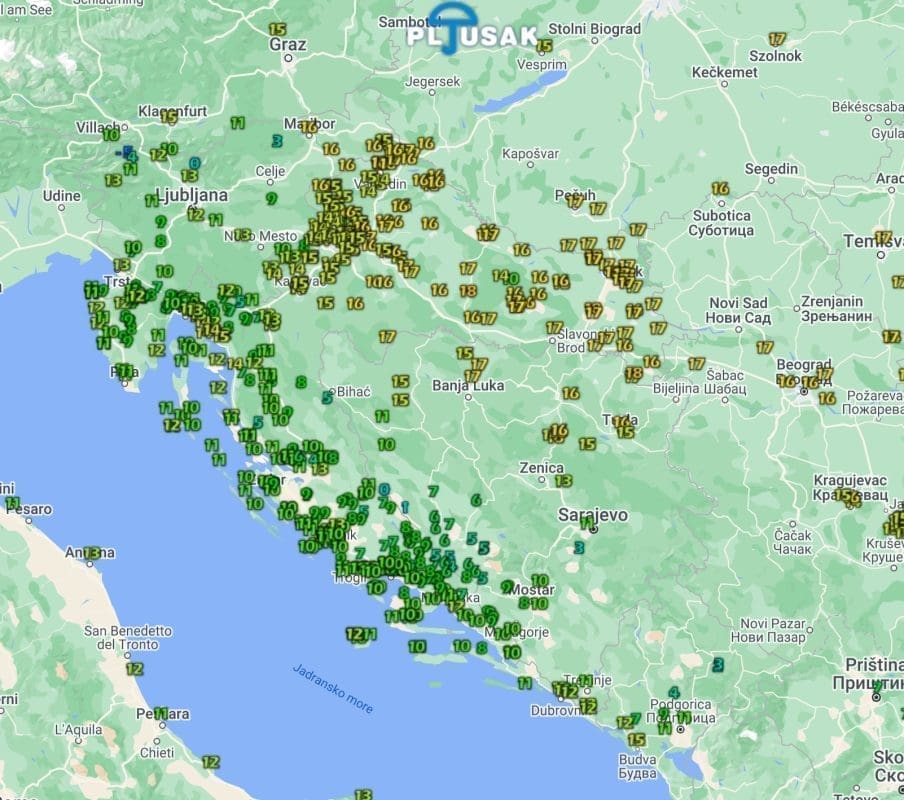
Task: Click the Novi Sad city label
Action: pyautogui.click(x=738, y=303)
